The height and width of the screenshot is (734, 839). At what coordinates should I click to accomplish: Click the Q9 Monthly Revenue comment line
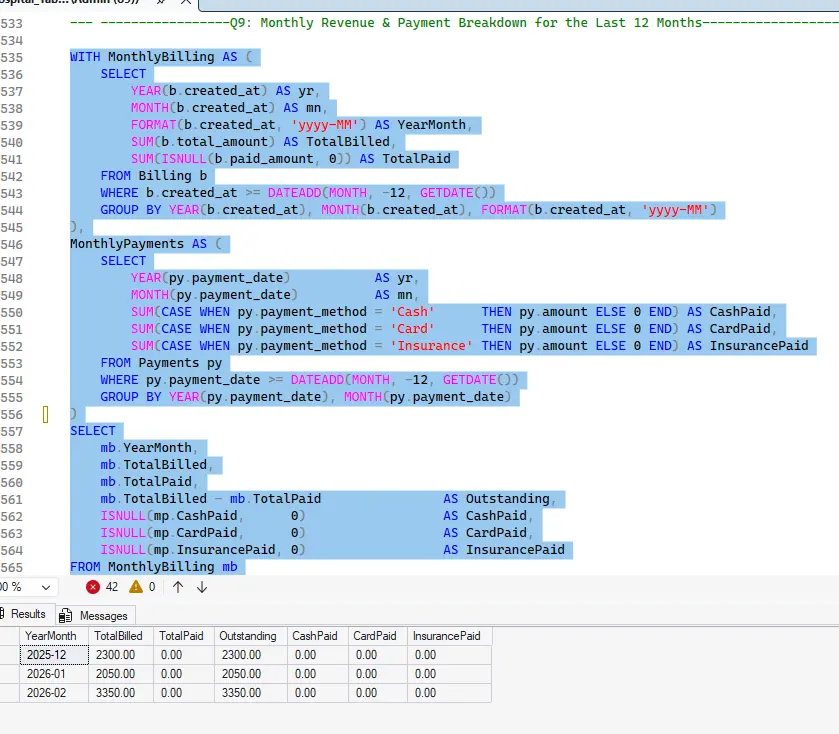(454, 23)
